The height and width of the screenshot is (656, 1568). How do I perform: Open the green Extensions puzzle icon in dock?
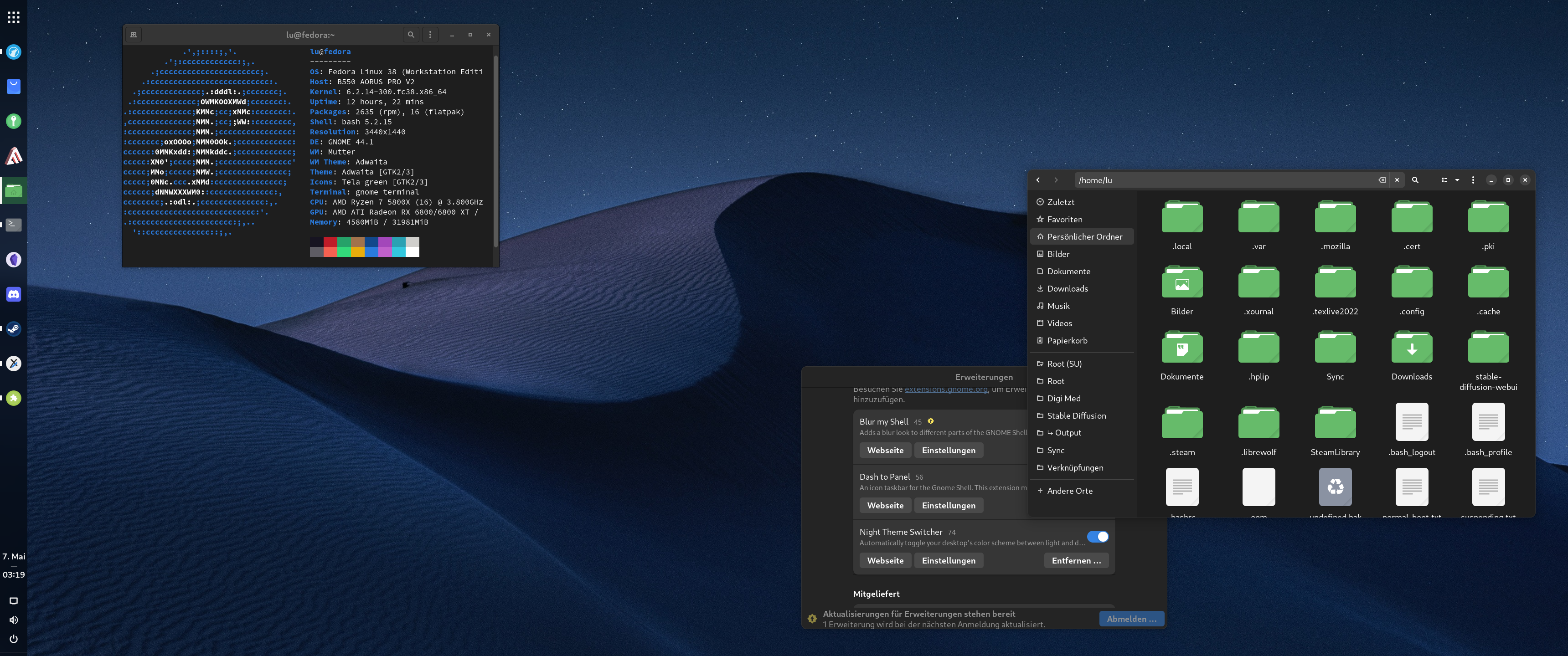point(13,398)
